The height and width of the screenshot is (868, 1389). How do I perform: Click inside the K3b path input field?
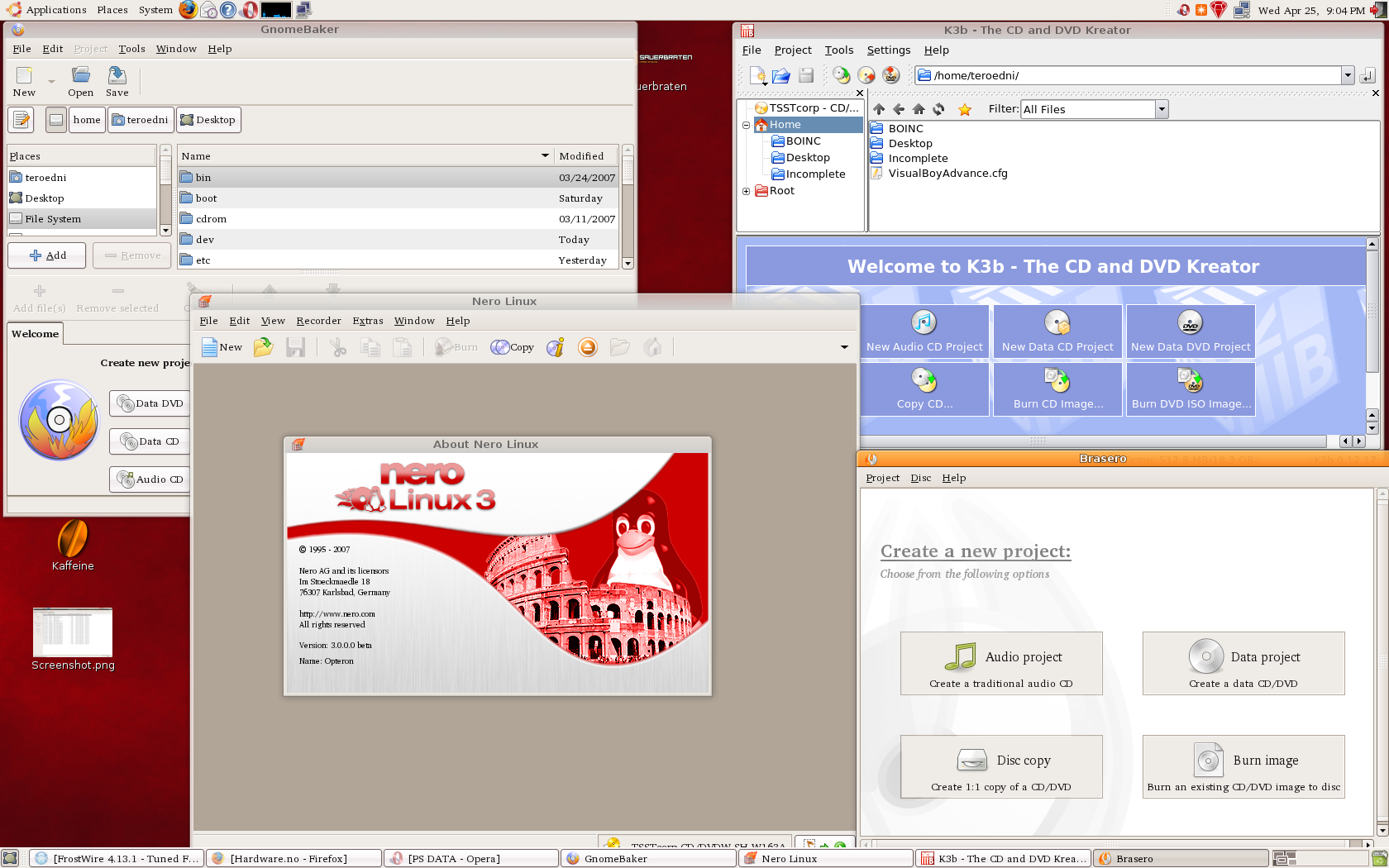[x=1128, y=76]
